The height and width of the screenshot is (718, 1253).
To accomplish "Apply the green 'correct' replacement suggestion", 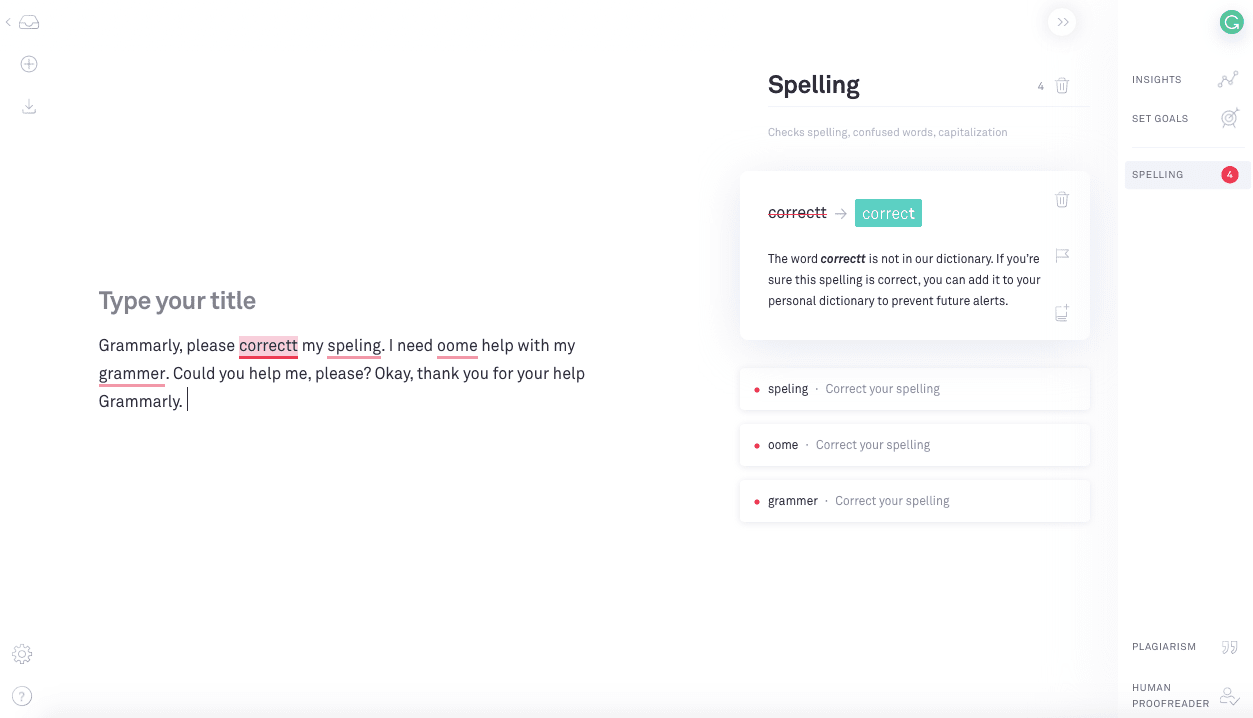I will tap(888, 213).
